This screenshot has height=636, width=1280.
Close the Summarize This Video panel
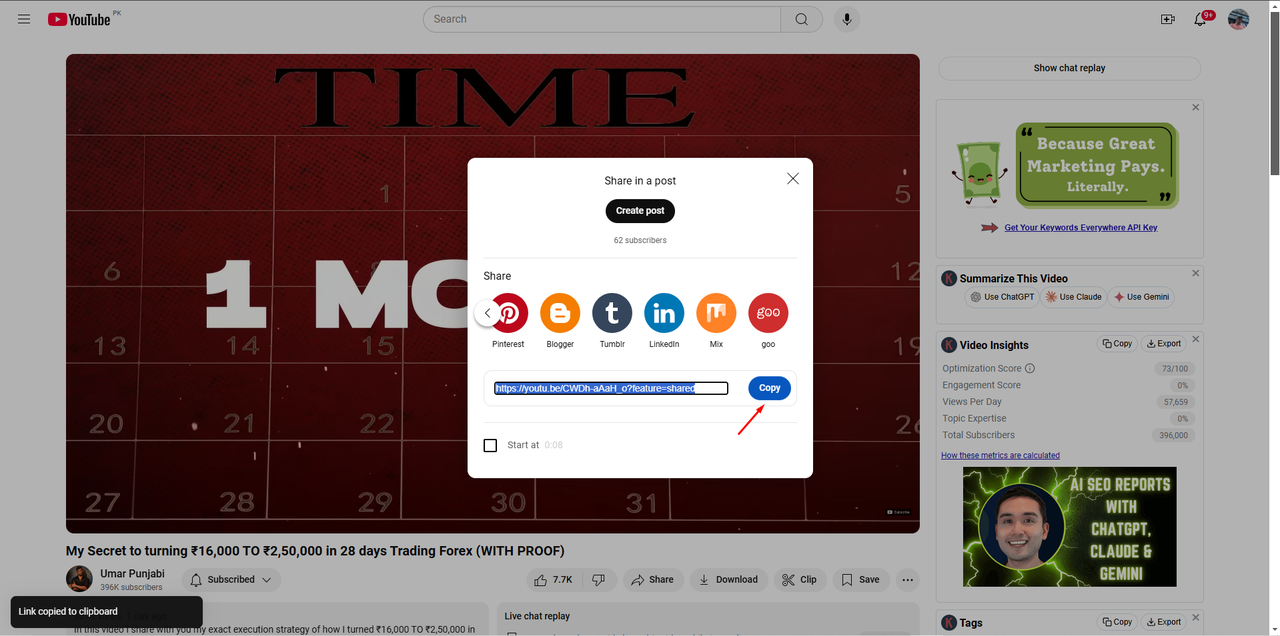coord(1195,273)
